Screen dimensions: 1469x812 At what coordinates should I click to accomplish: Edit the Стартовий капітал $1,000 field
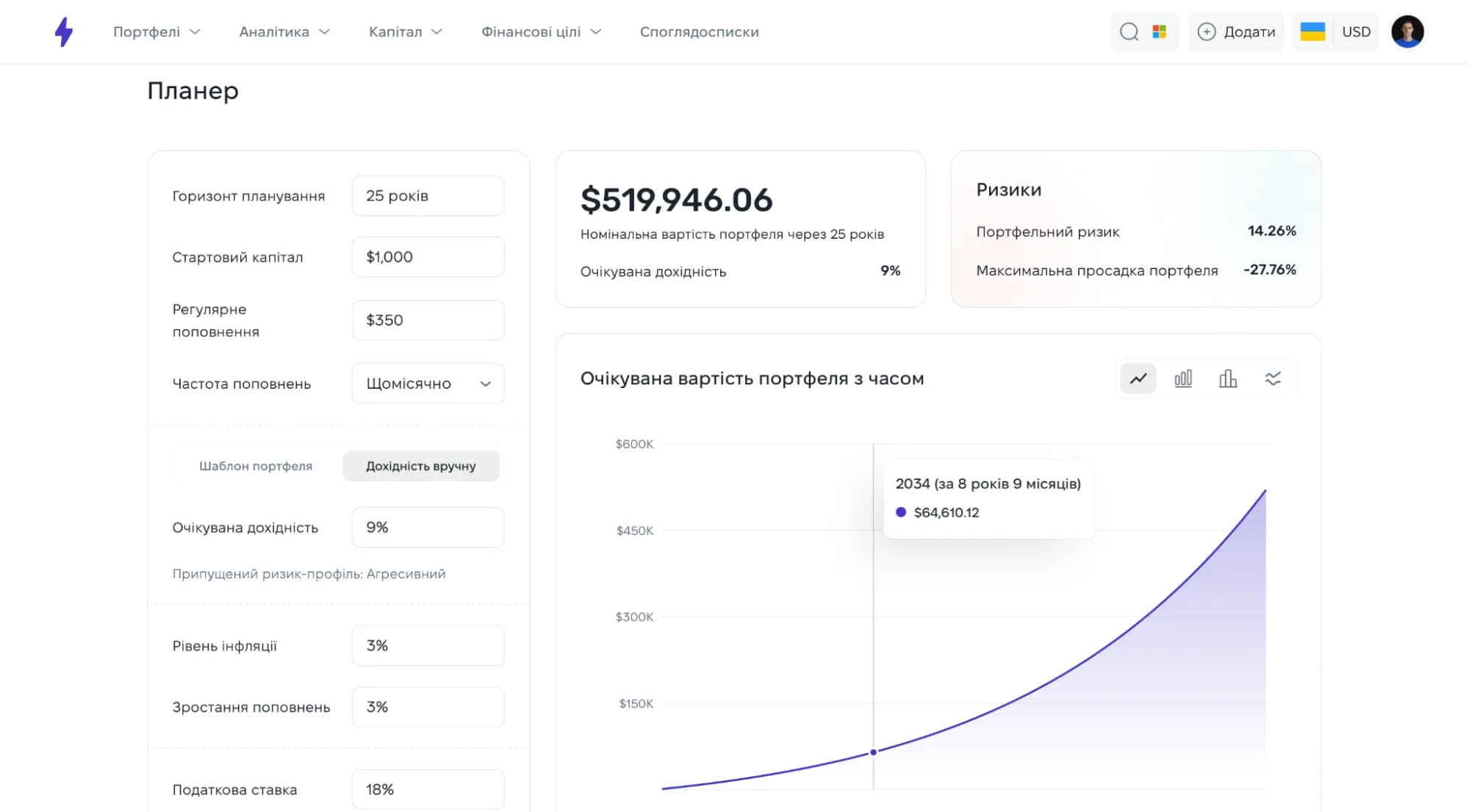point(428,256)
